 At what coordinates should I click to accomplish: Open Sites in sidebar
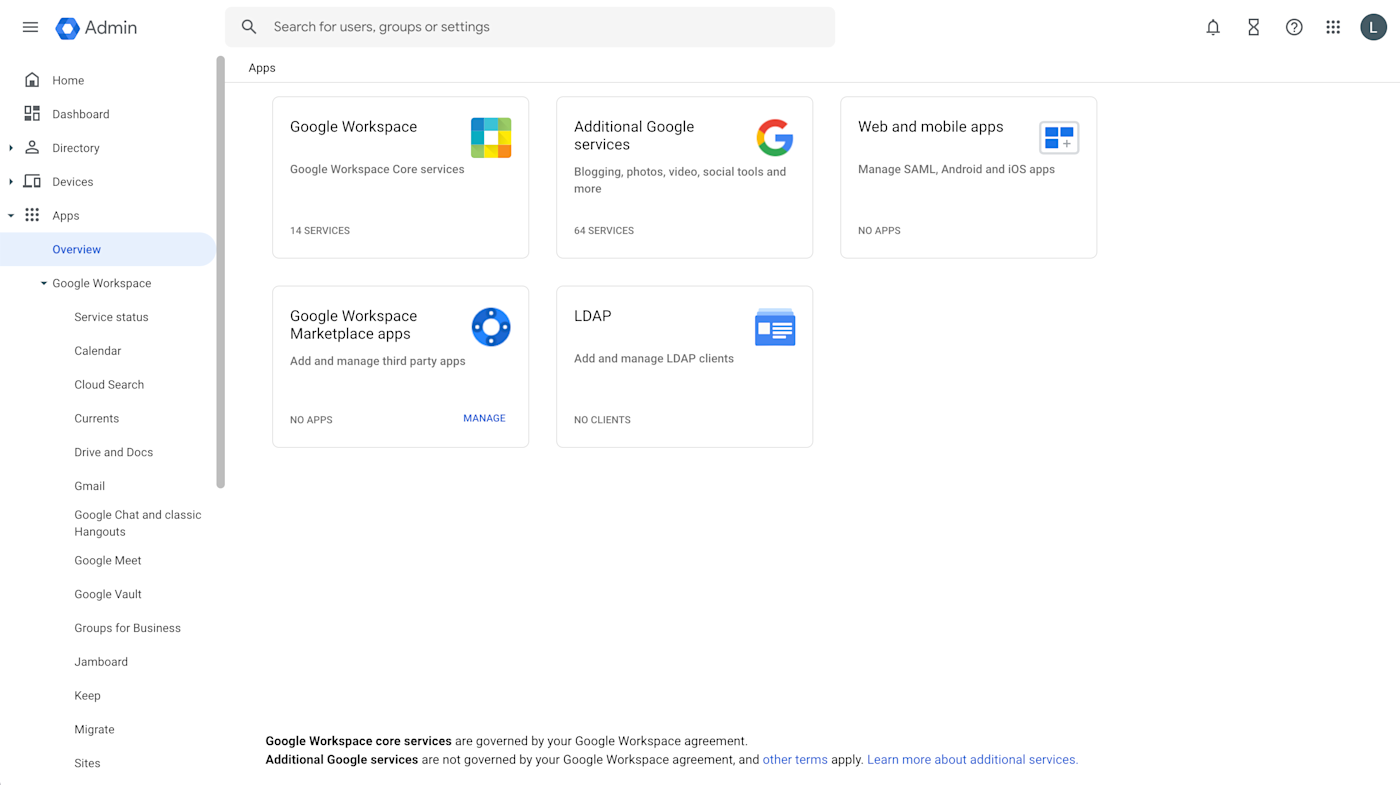pyautogui.click(x=87, y=763)
